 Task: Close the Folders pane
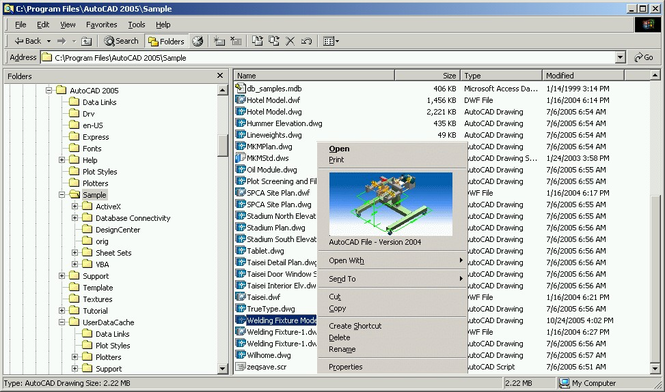(220, 76)
